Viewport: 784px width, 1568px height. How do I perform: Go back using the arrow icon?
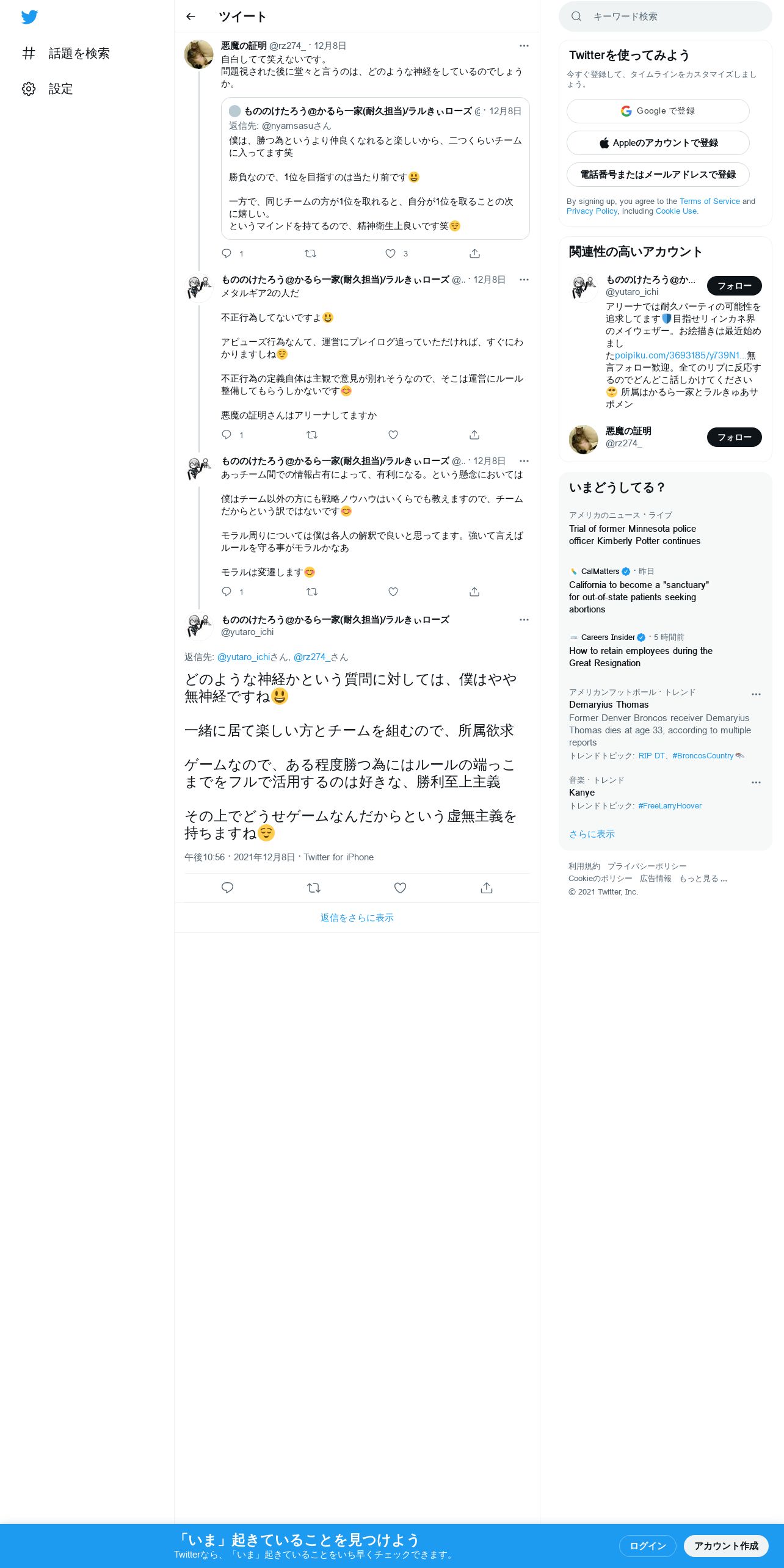click(191, 16)
